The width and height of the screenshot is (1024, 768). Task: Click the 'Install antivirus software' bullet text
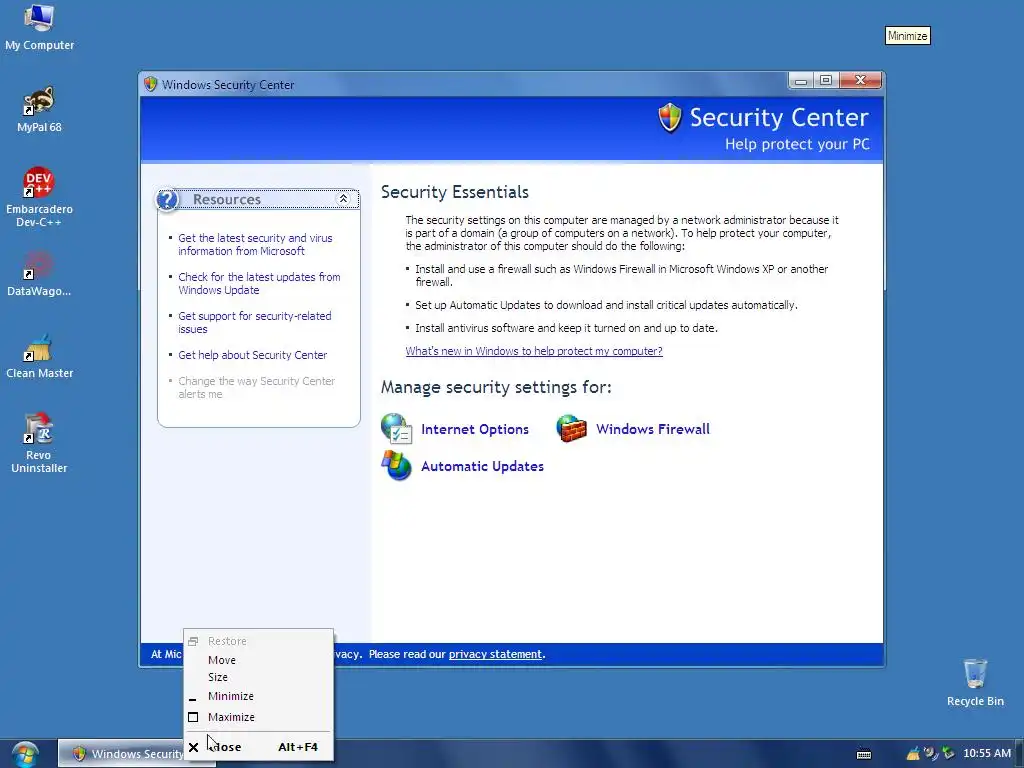566,328
